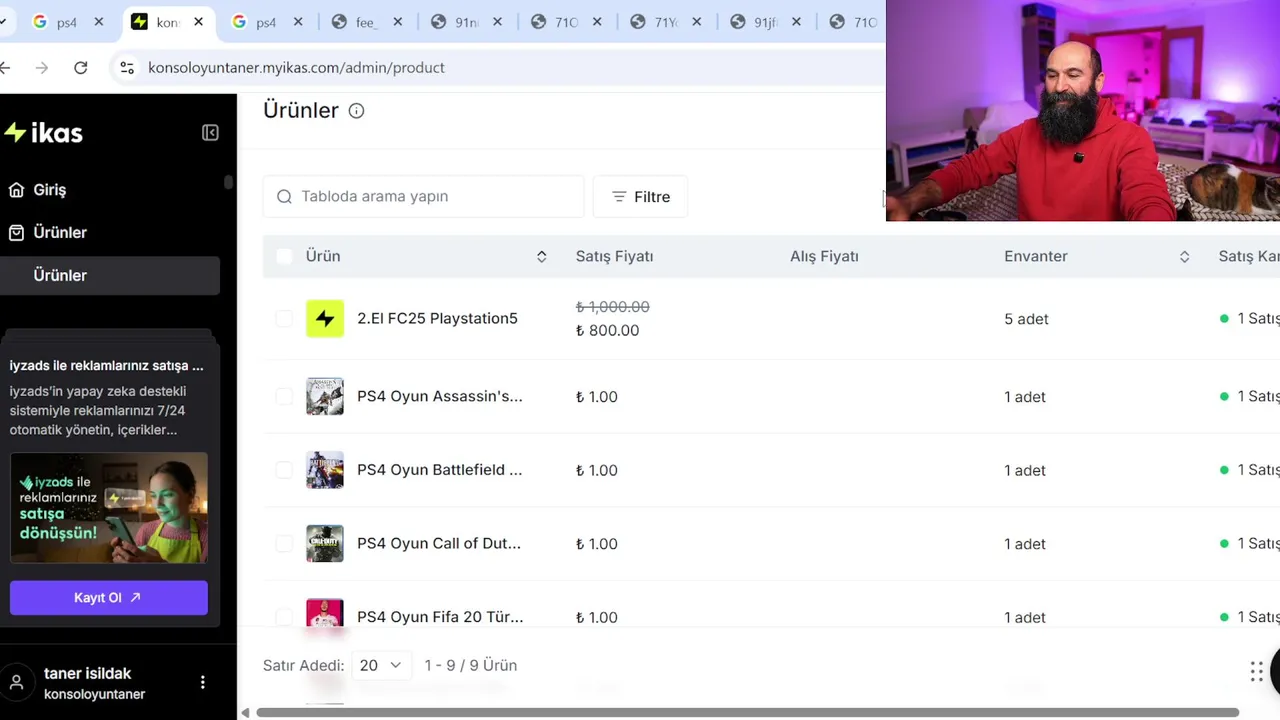Image resolution: width=1280 pixels, height=720 pixels.
Task: Switch to the 71Yı browser tab
Action: (x=666, y=22)
